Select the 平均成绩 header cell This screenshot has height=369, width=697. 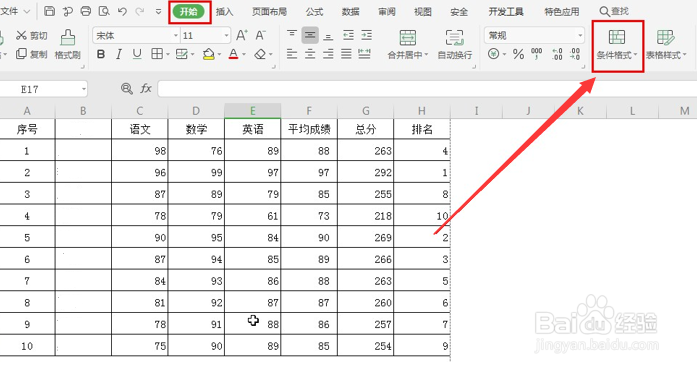pos(309,129)
